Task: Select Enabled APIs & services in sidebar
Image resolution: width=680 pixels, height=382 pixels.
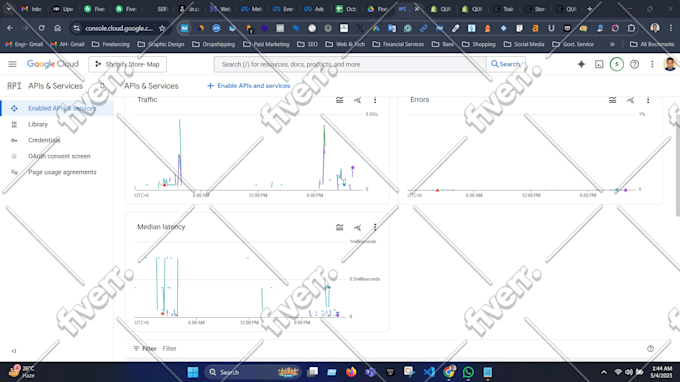Action: [x=57, y=108]
